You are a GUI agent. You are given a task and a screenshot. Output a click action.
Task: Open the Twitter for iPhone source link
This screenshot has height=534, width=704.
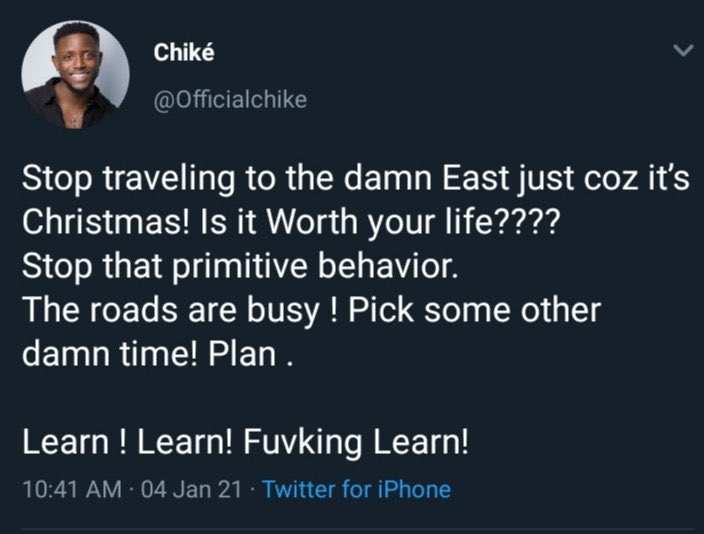point(357,490)
